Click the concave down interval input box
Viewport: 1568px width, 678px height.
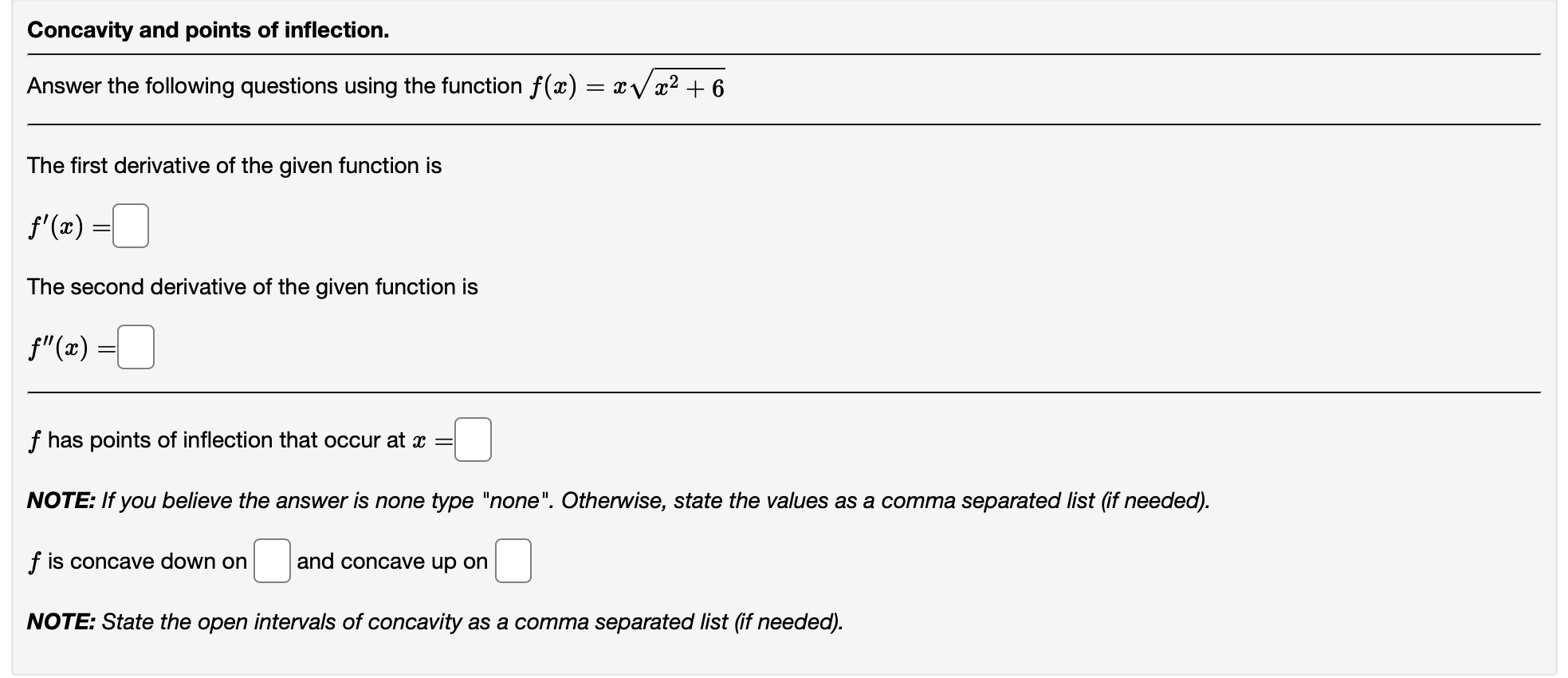tap(272, 561)
